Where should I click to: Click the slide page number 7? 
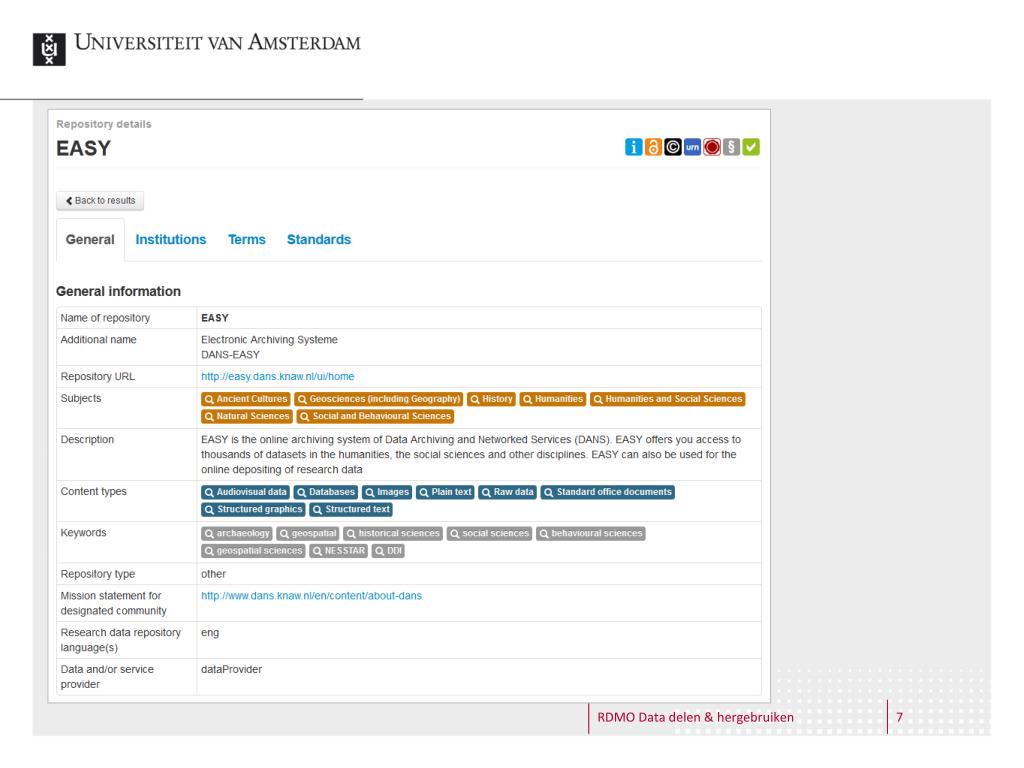coord(899,717)
